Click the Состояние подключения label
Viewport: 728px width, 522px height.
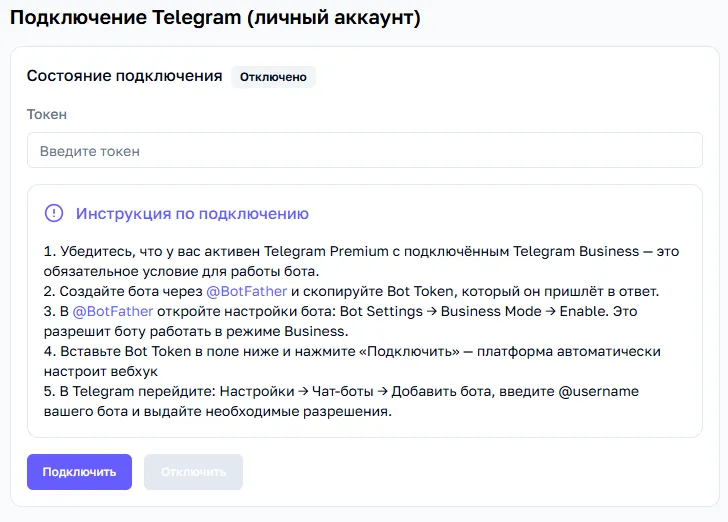click(124, 76)
